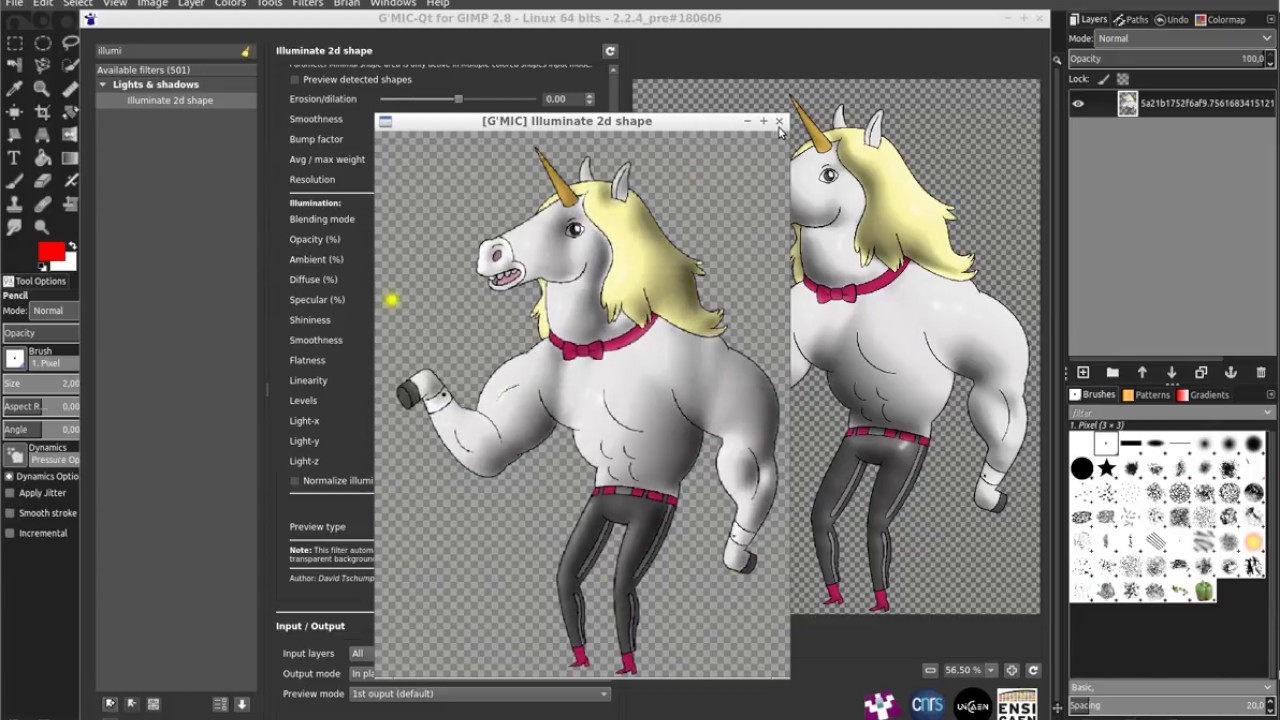
Task: Toggle visibility eye of the layer
Action: pyautogui.click(x=1078, y=103)
